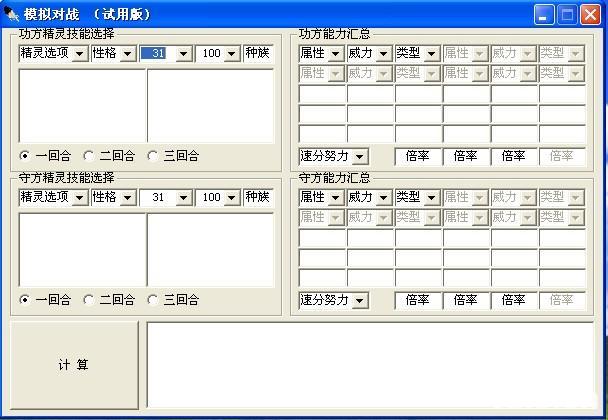This screenshot has width=608, height=420.
Task: Expand the 31 dropdown in 守方 section
Action: [x=184, y=197]
